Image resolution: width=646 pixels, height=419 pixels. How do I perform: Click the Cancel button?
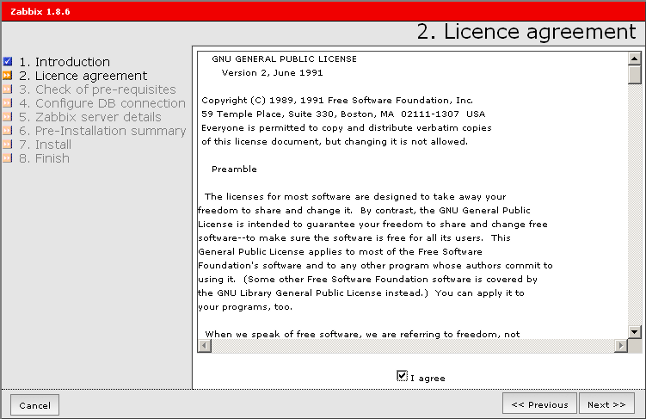34,405
